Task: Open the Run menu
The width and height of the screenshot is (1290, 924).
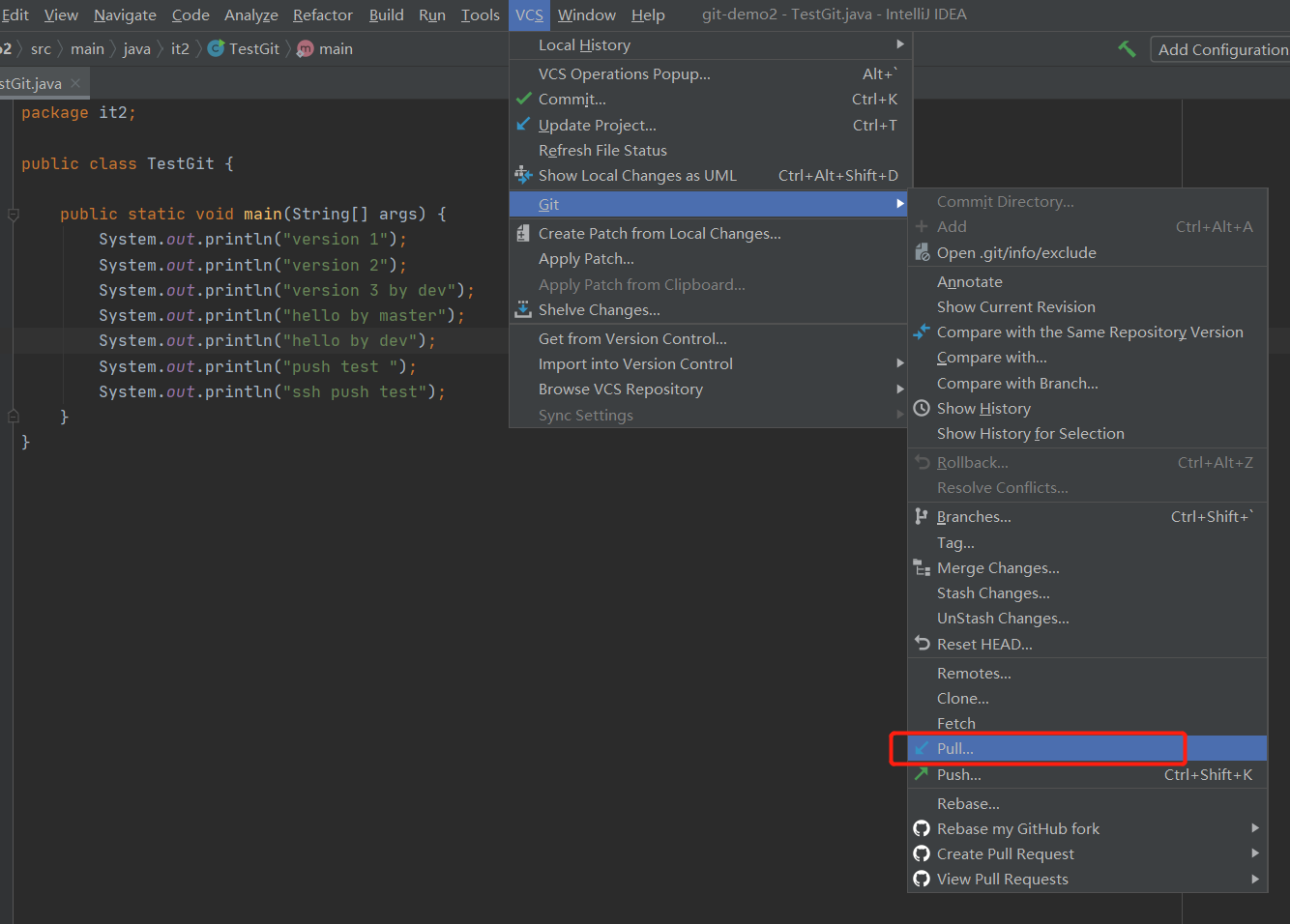Action: click(x=432, y=14)
